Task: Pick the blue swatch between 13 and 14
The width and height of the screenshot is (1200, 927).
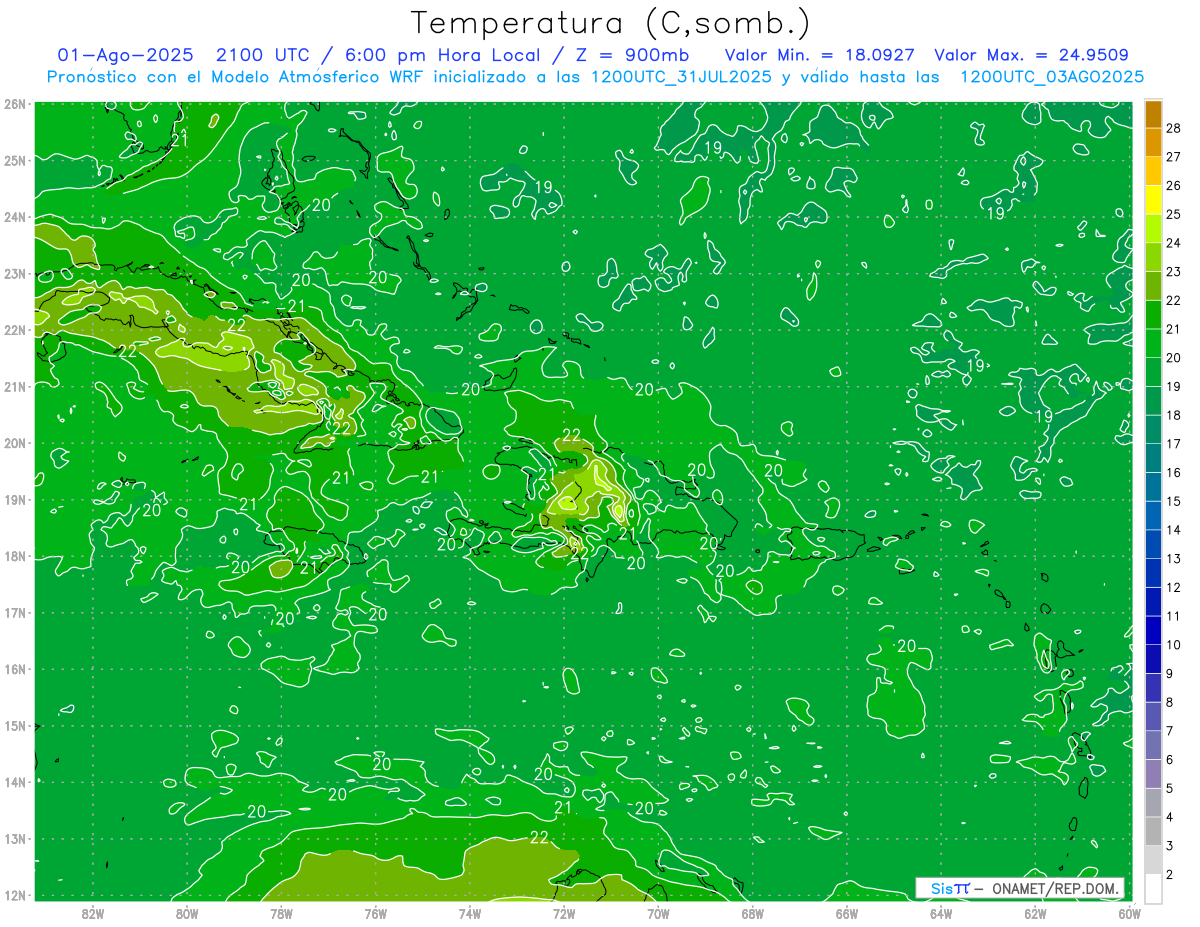Action: click(1153, 545)
